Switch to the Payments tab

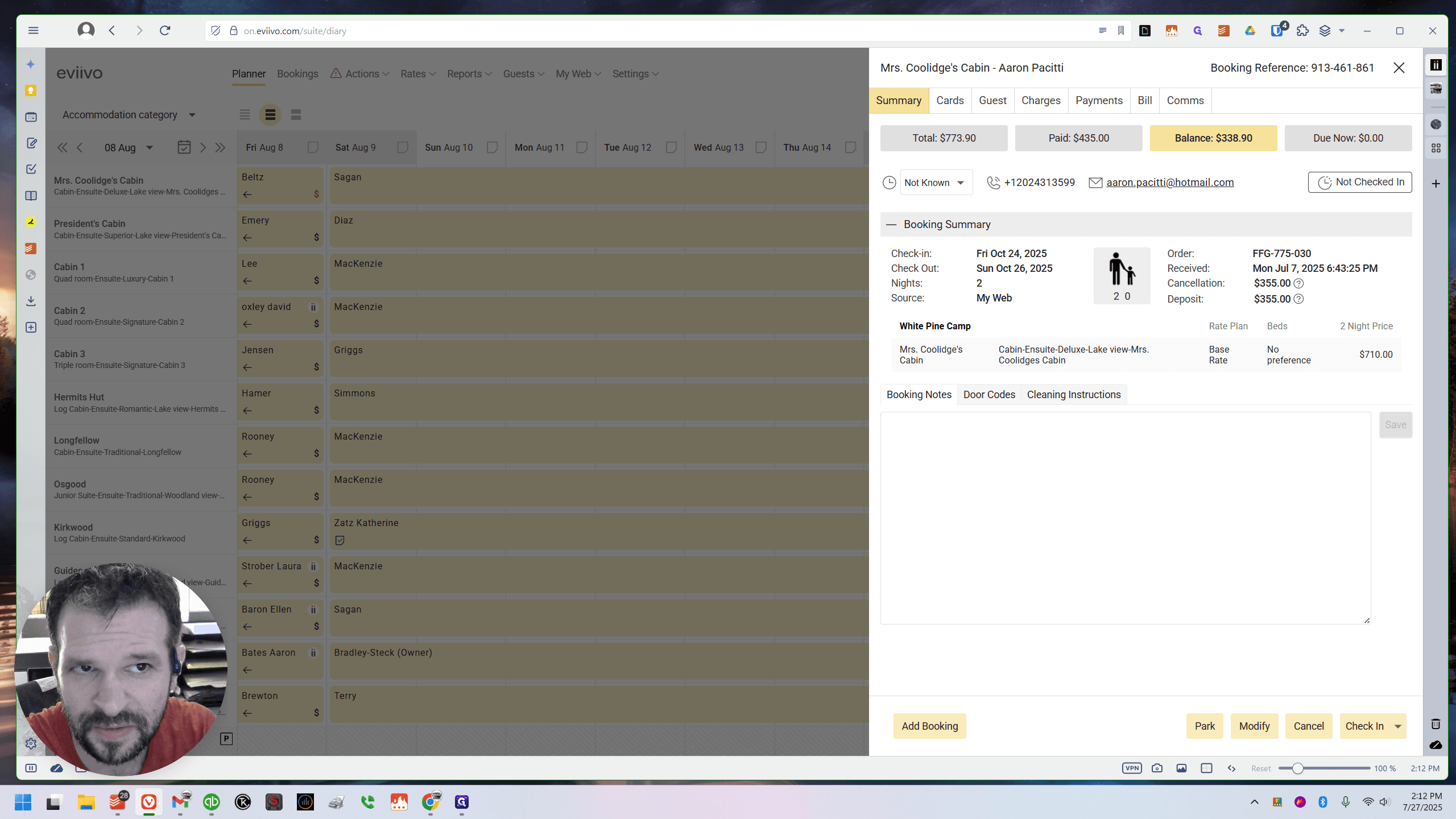1099,101
